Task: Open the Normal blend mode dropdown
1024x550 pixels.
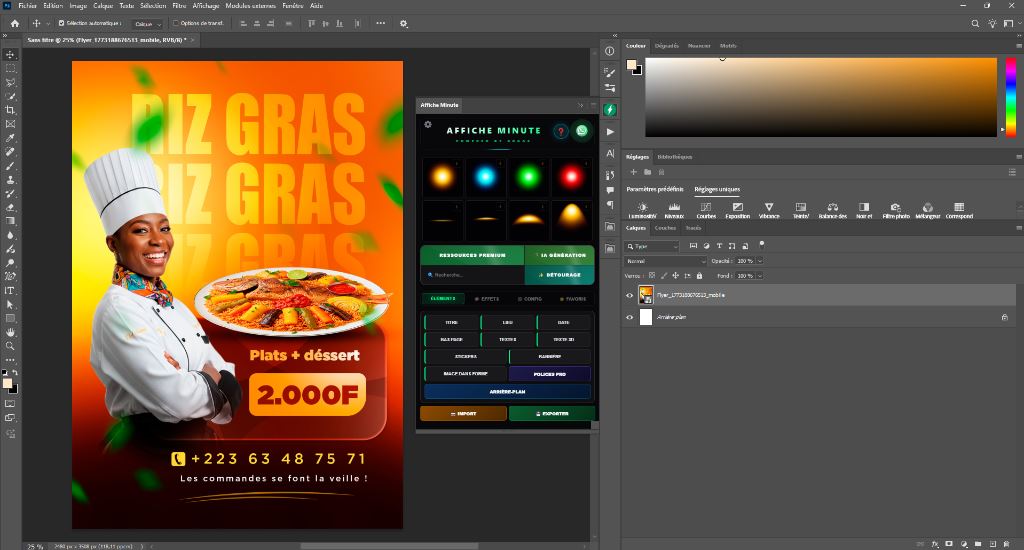Action: (x=665, y=261)
